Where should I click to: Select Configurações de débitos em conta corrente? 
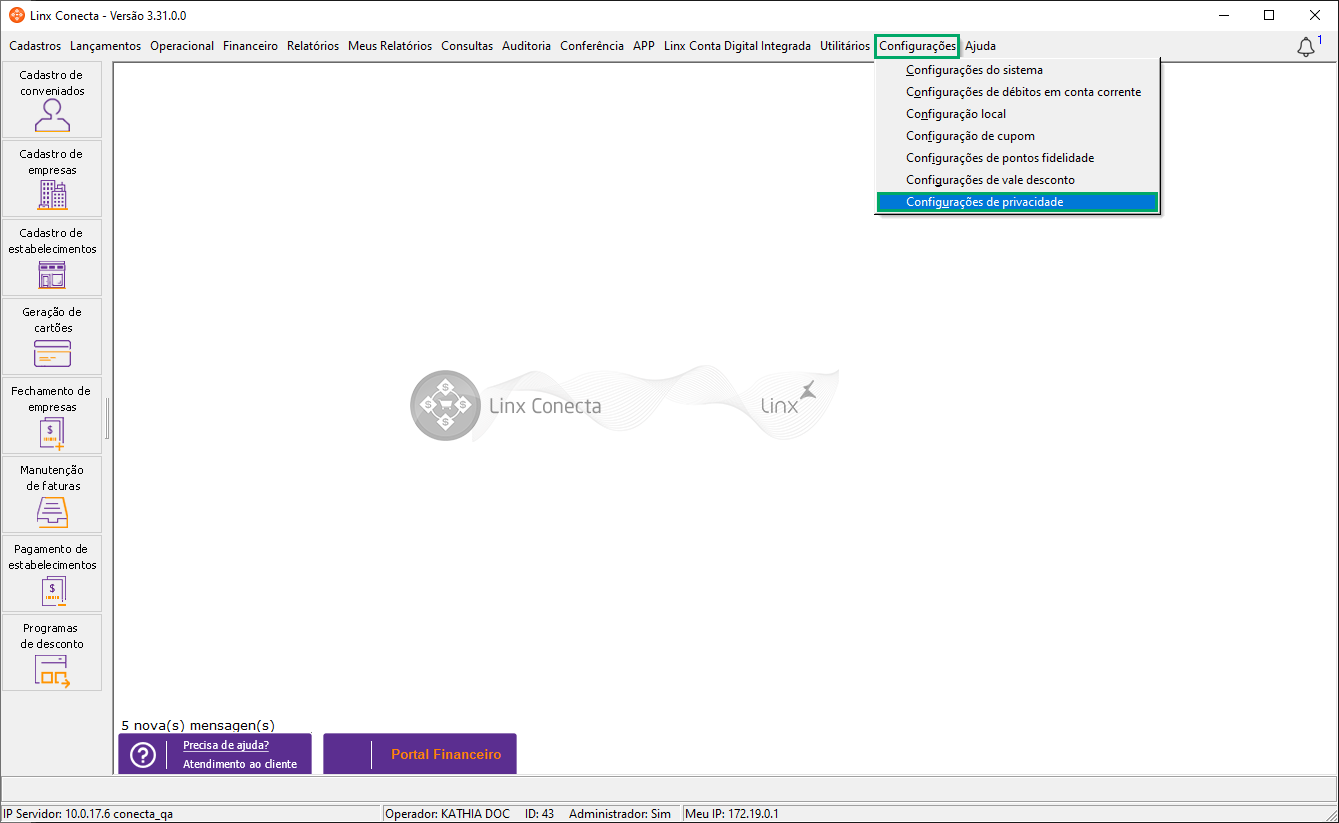1017,92
